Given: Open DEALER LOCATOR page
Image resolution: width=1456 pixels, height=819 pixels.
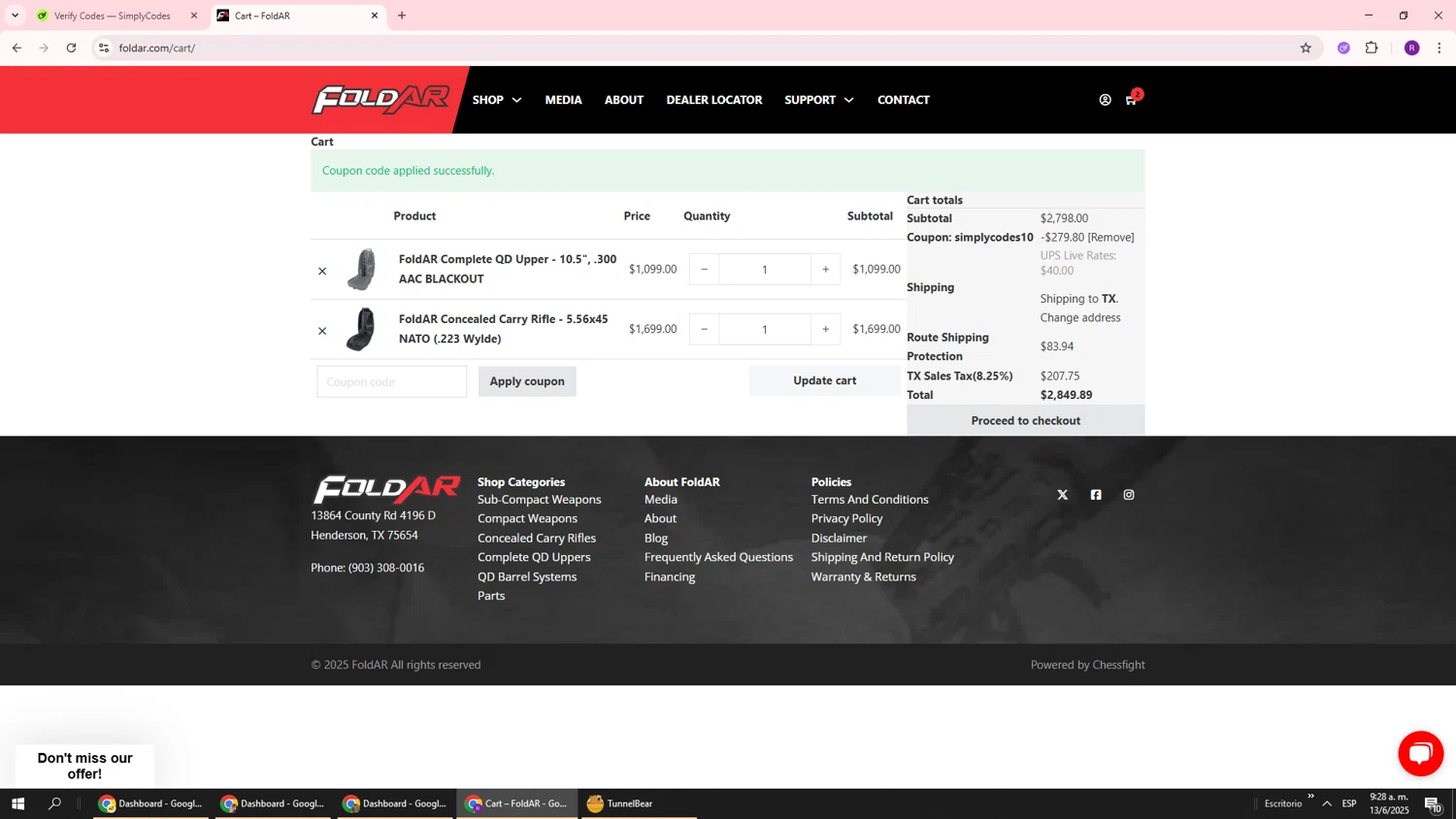Looking at the screenshot, I should coord(714,100).
